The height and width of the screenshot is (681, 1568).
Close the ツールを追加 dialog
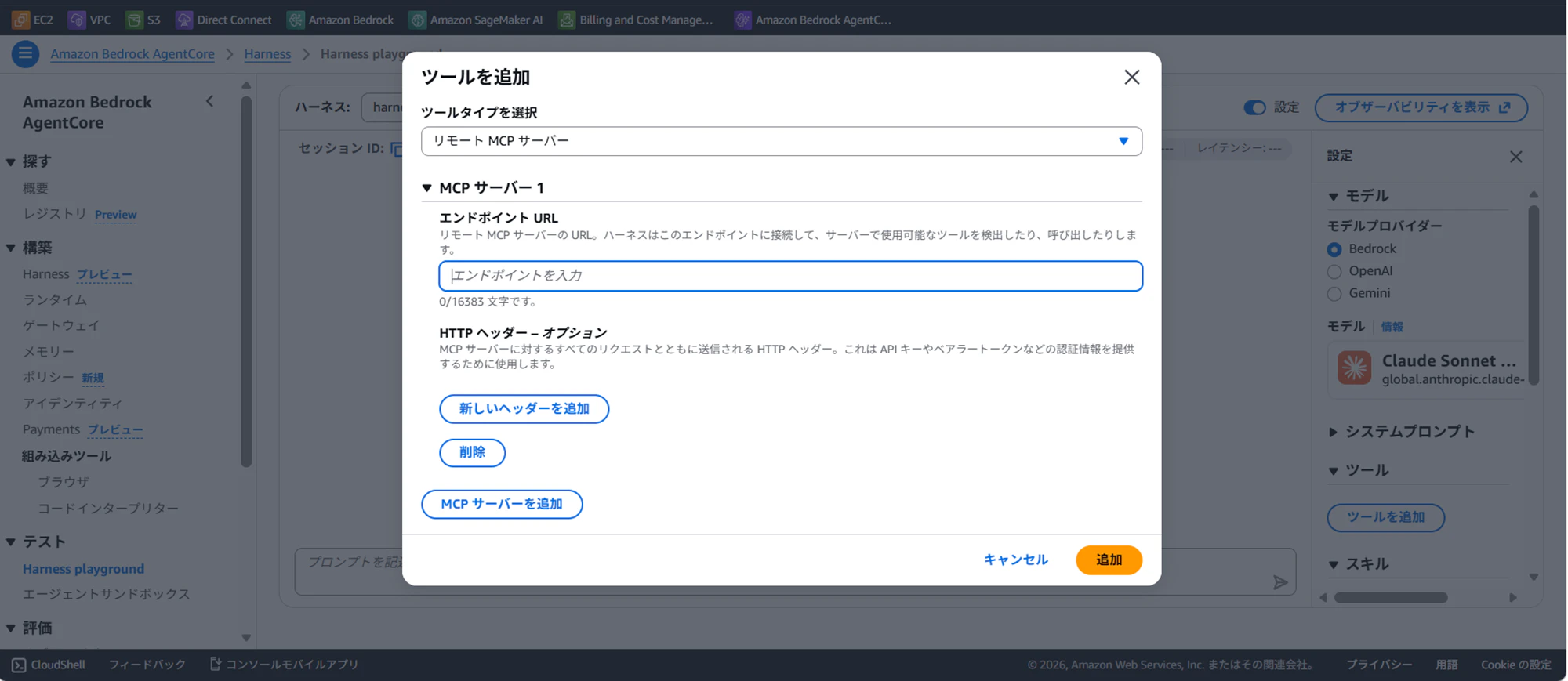pyautogui.click(x=1131, y=77)
